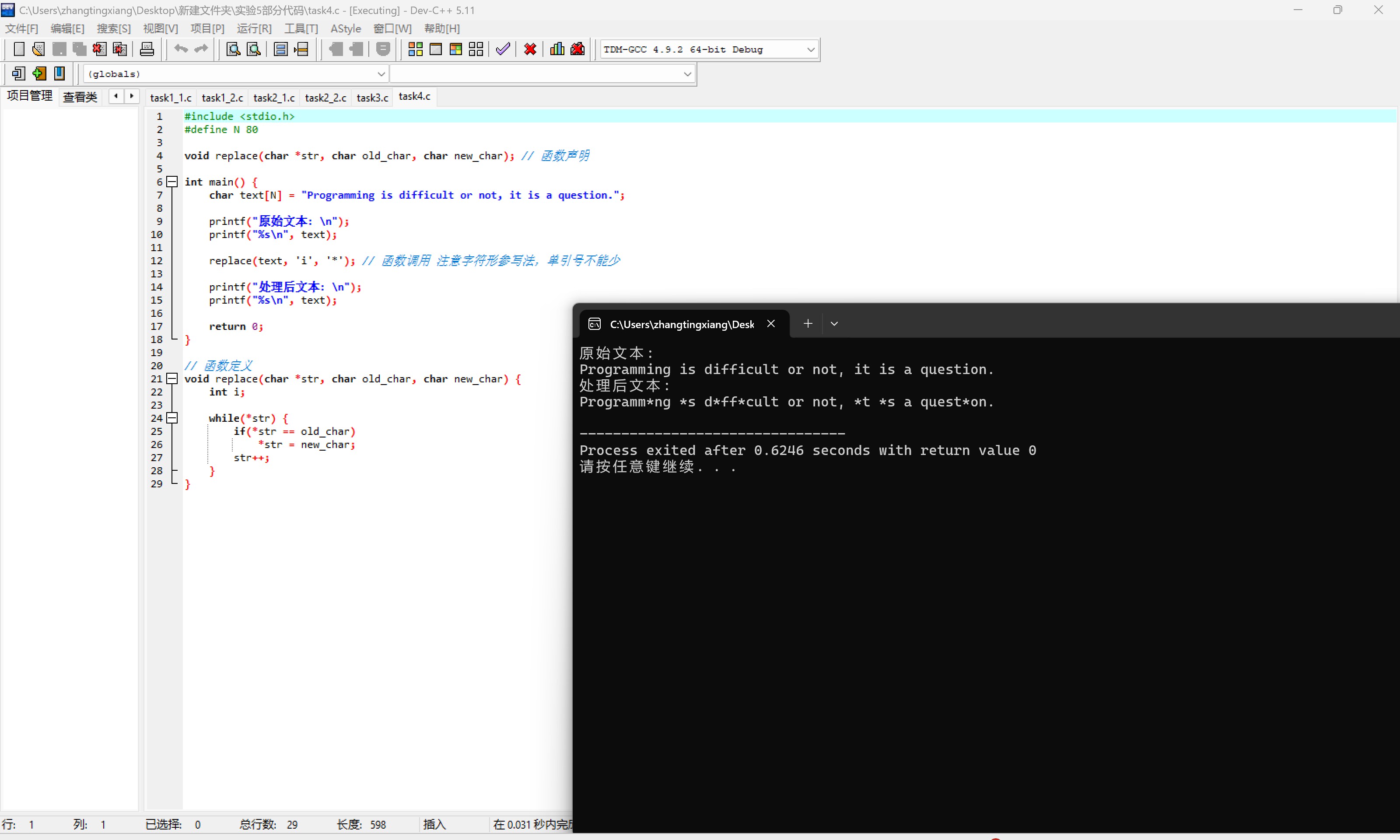Screen dimensions: 1400x840
Task: Switch to the task3.c tab
Action: (x=372, y=98)
